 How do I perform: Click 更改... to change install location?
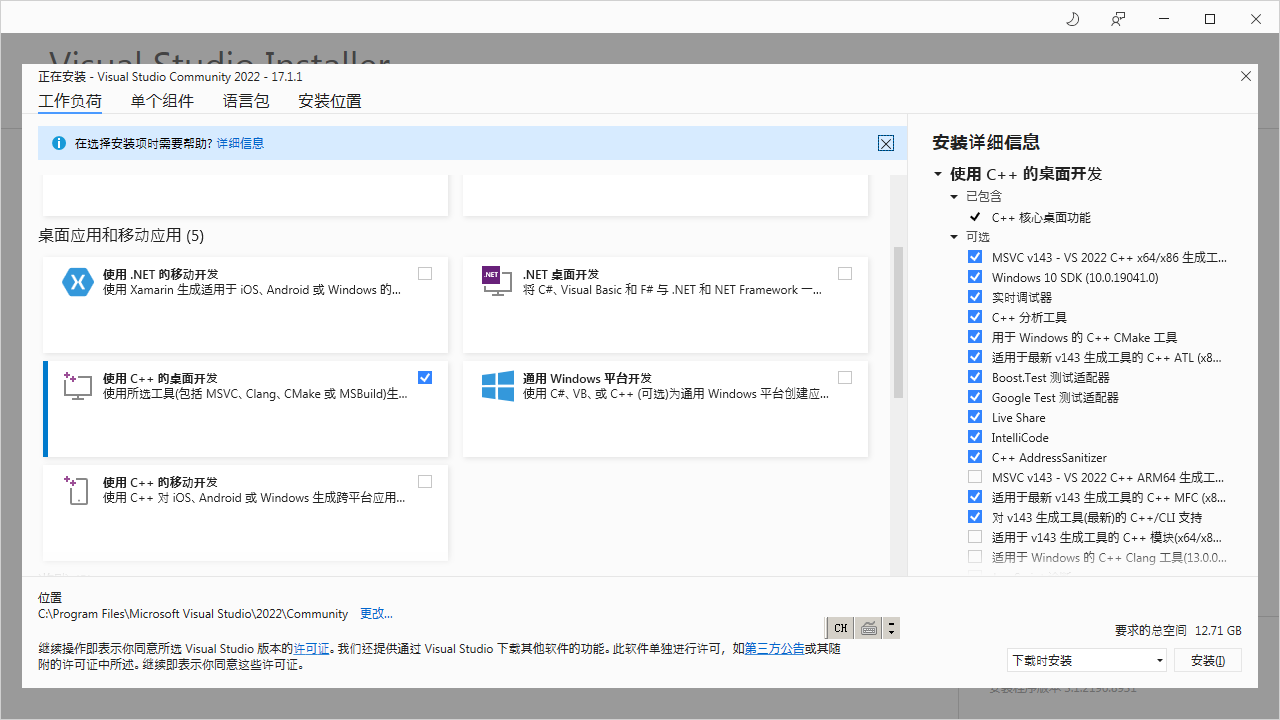[376, 614]
